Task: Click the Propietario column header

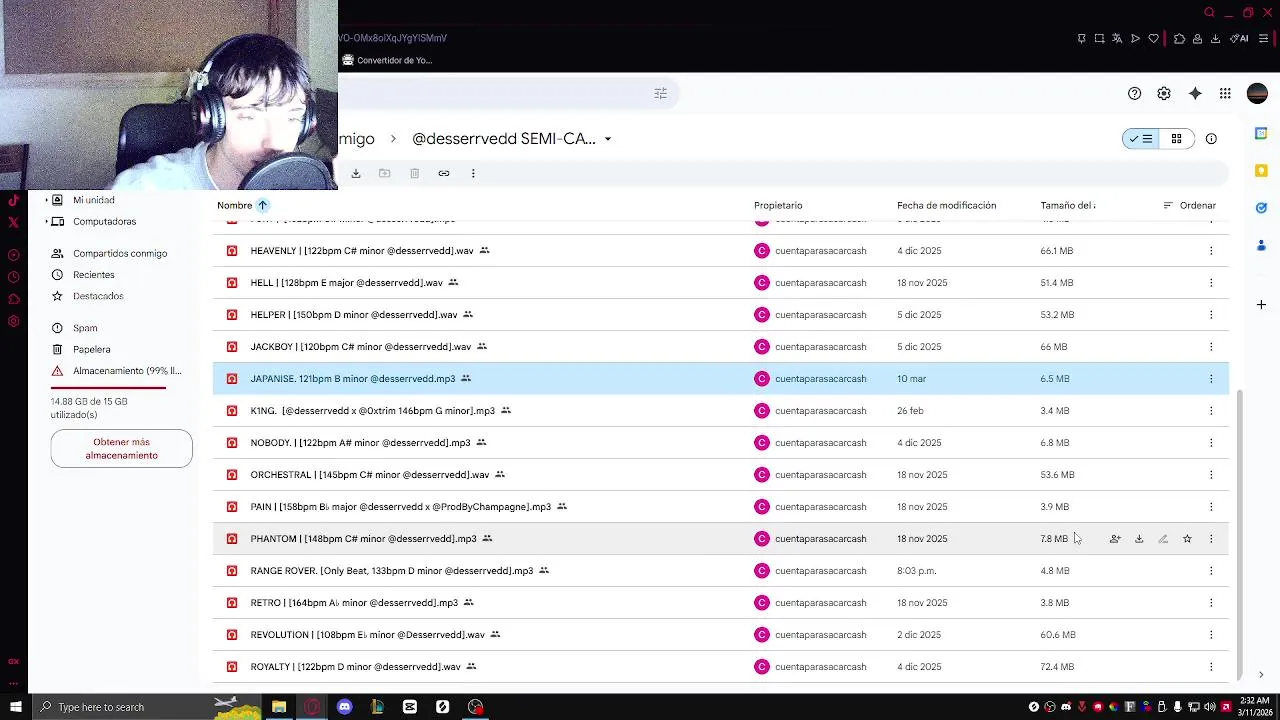Action: point(778,205)
